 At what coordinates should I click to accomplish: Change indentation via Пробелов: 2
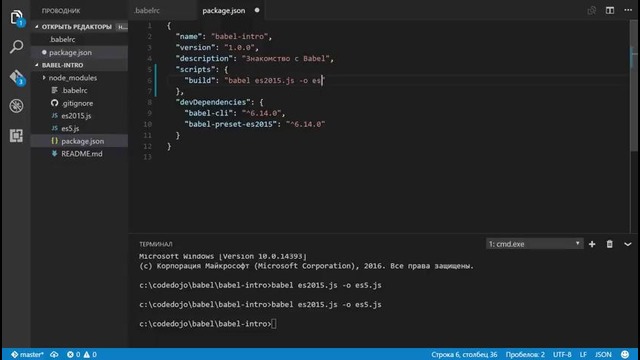click(525, 354)
